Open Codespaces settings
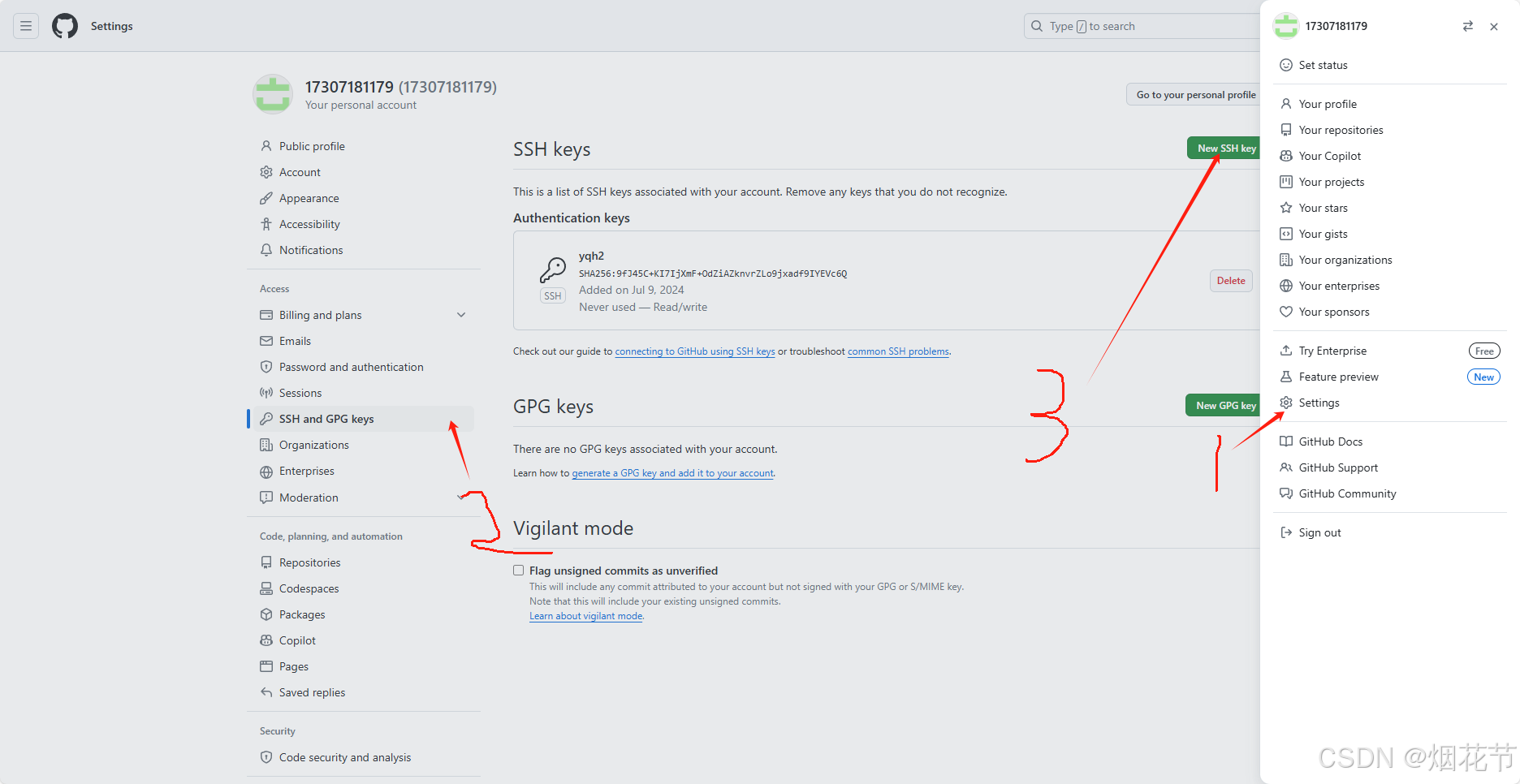Screen dimensions: 1520x784 pos(364,588)
